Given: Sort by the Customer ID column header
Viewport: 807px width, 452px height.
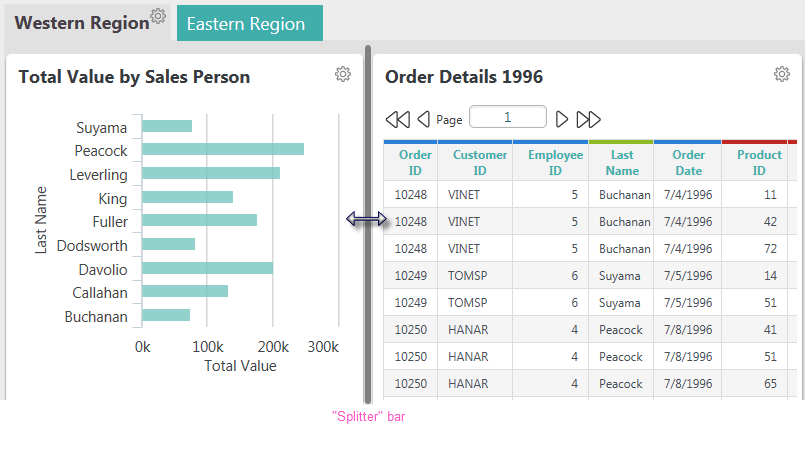Looking at the screenshot, I should [480, 163].
